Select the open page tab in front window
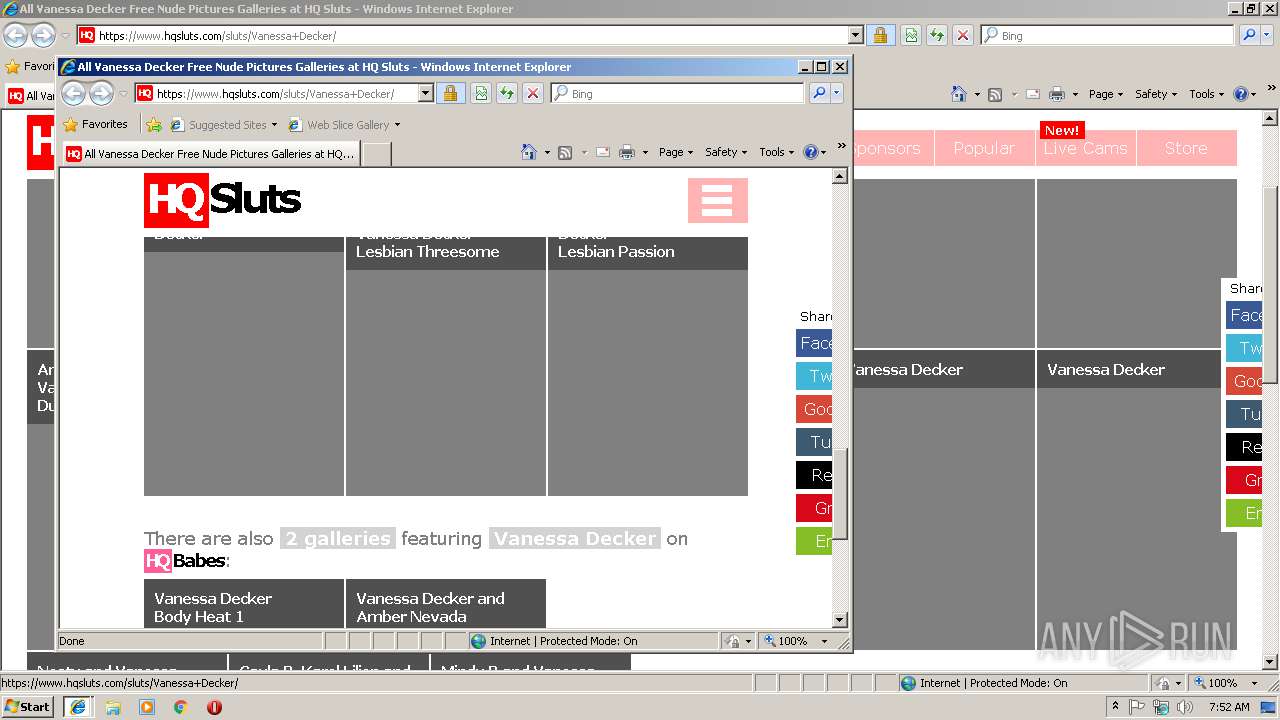 pyautogui.click(x=210, y=154)
